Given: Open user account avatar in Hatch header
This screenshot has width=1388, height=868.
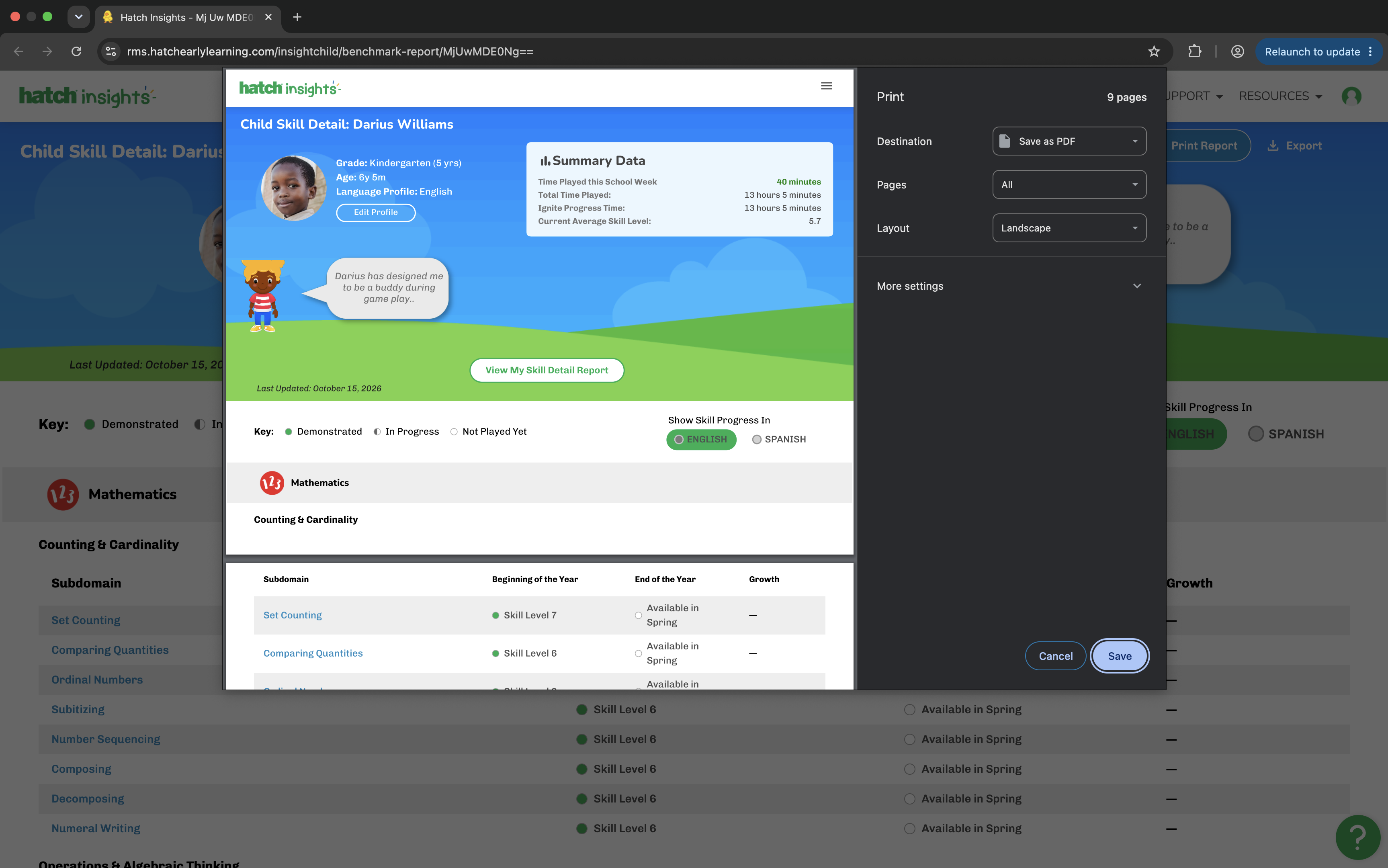Looking at the screenshot, I should (1351, 96).
